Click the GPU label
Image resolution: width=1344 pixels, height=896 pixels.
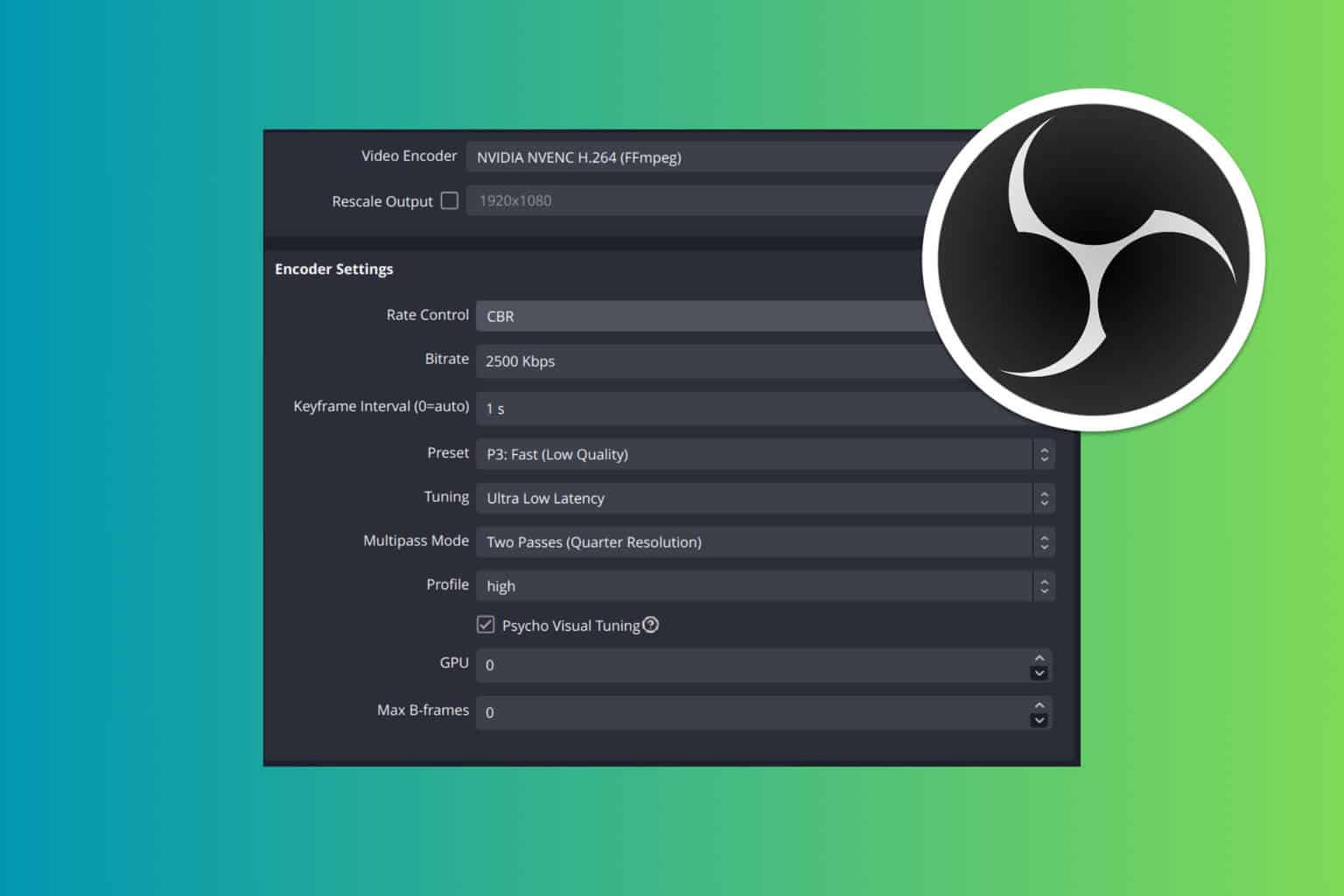(454, 662)
